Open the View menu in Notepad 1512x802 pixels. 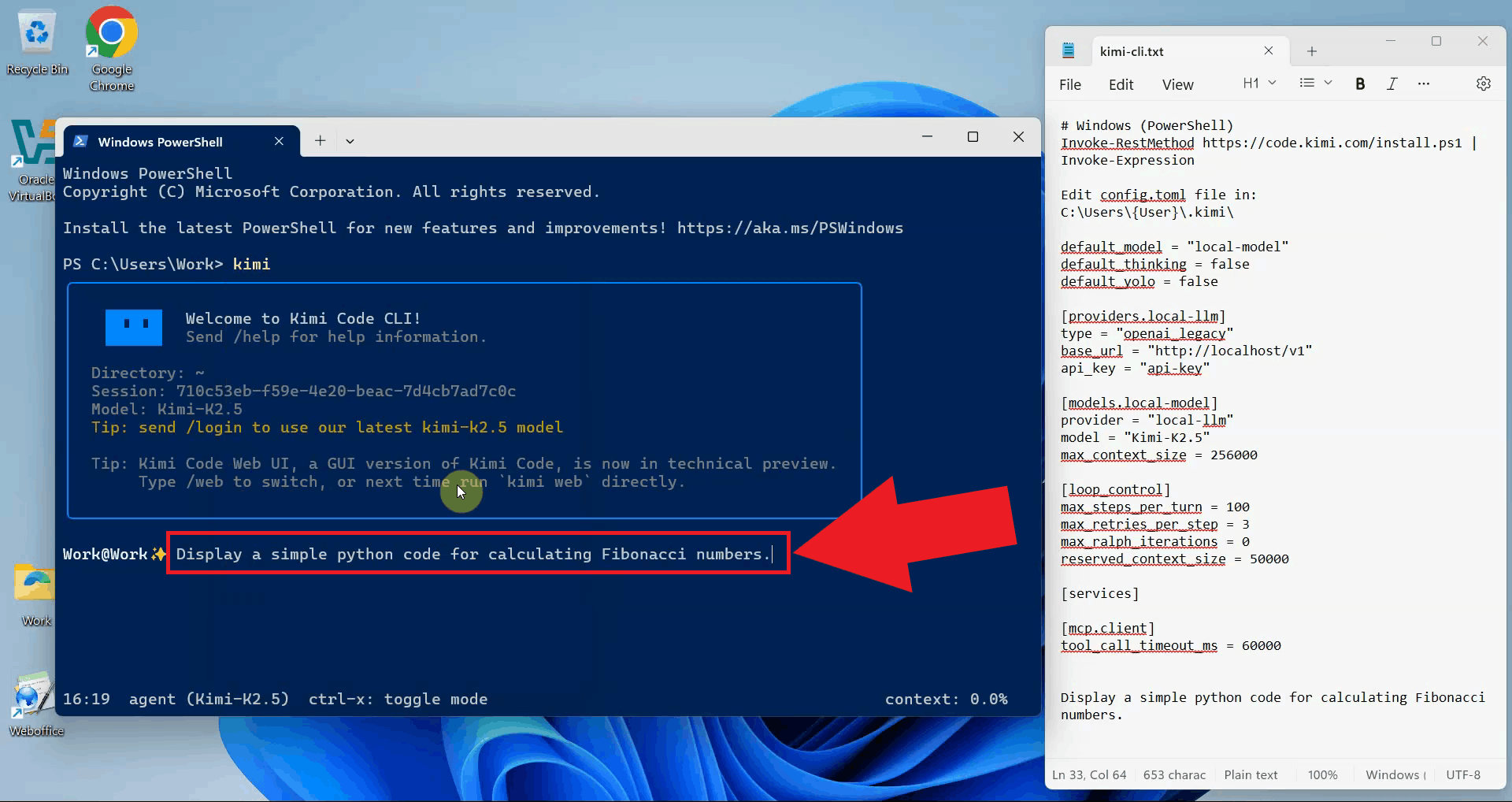click(x=1177, y=84)
